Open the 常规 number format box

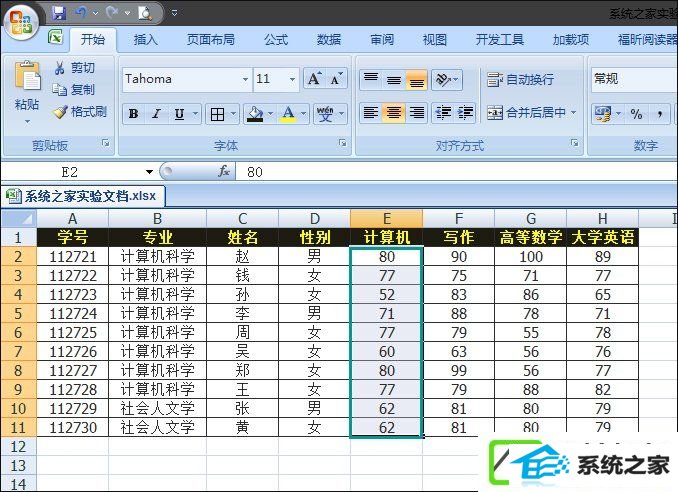633,79
